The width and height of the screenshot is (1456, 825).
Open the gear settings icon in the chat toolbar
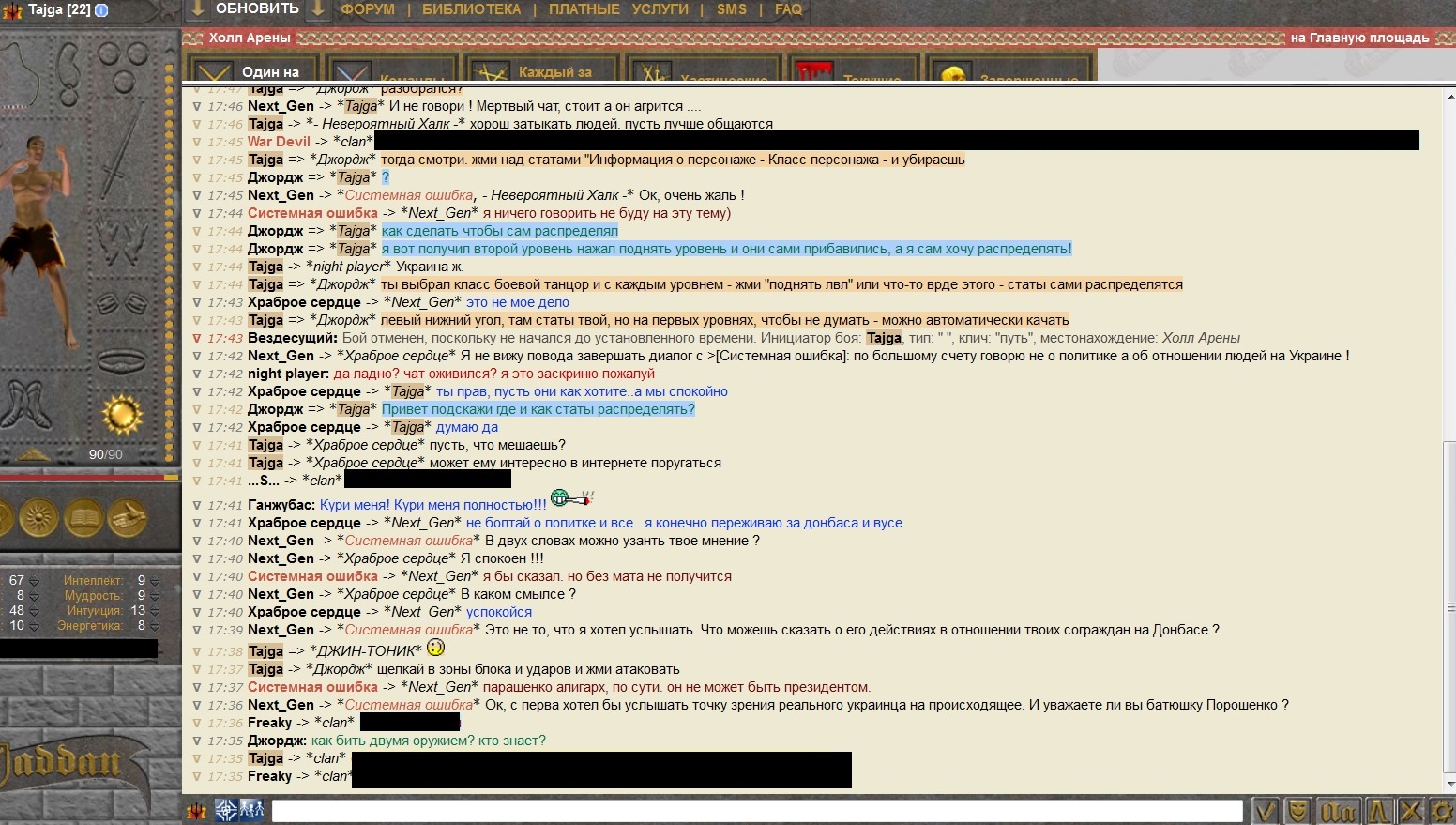[x=1442, y=811]
